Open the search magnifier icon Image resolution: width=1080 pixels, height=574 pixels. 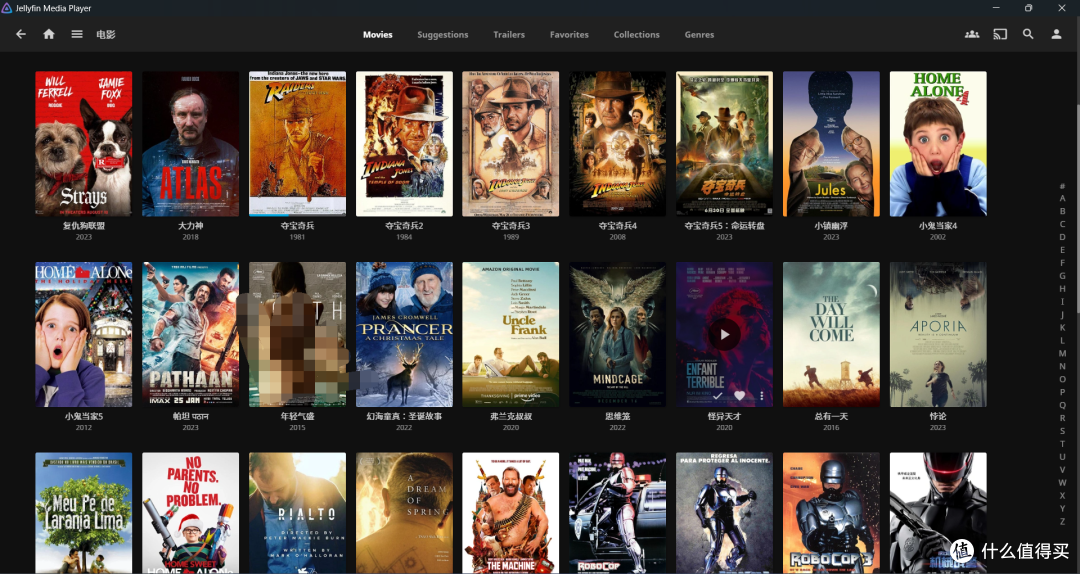(x=1028, y=34)
